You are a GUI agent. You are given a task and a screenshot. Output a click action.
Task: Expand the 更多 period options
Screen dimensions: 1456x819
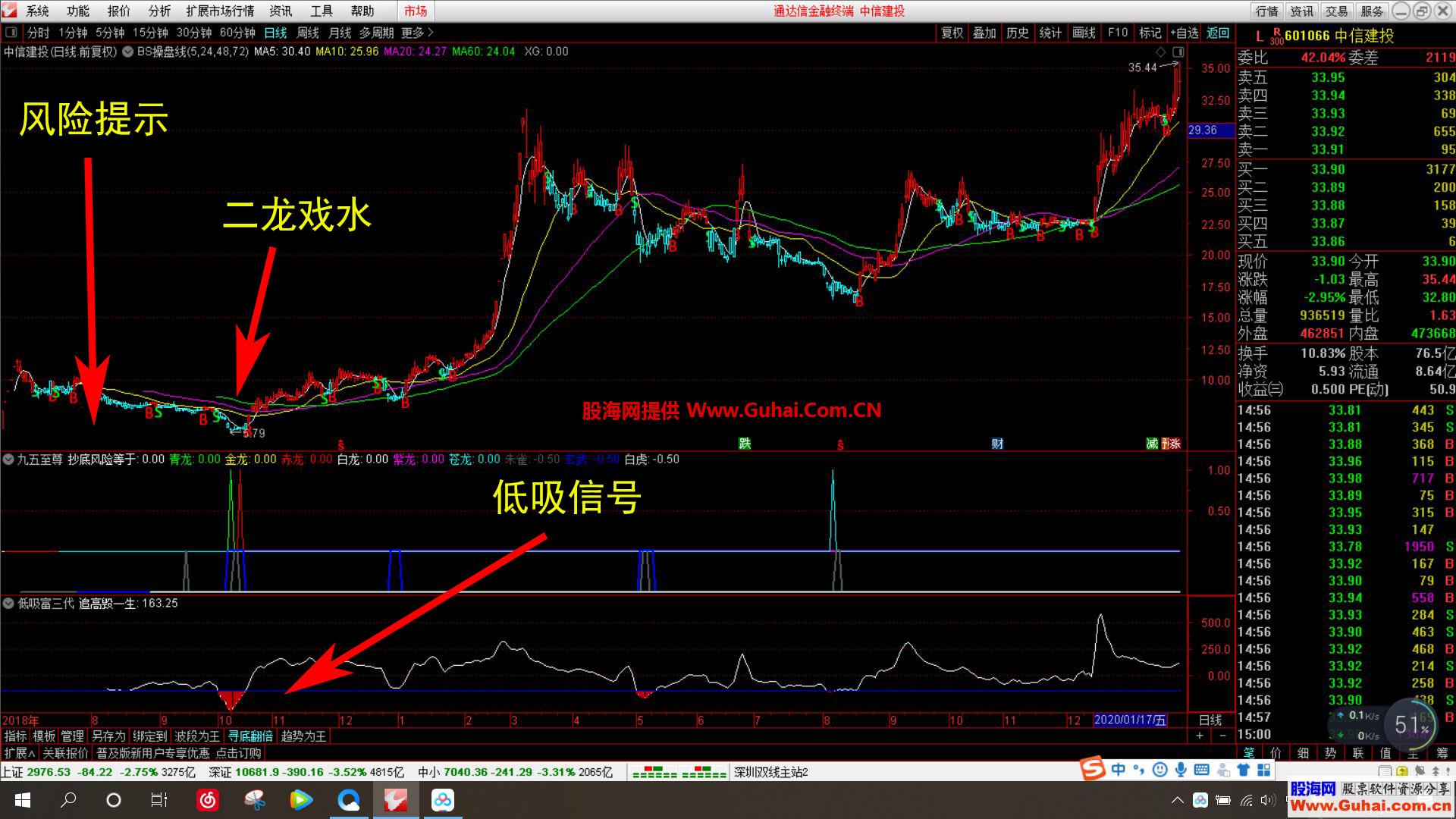(417, 33)
